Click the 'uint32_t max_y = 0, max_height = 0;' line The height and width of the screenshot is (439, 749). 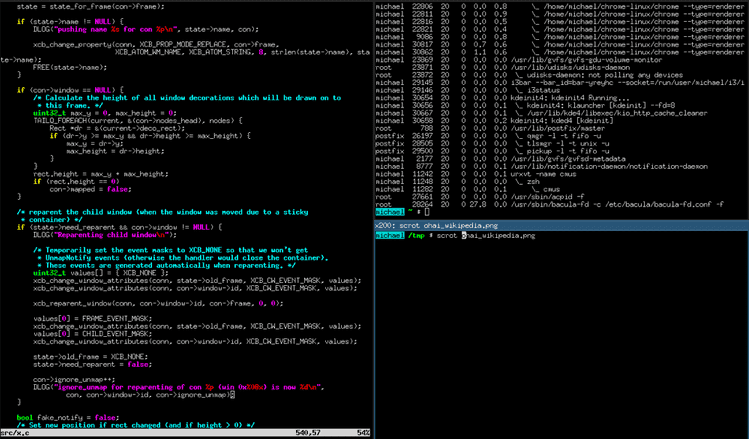[x=105, y=113]
